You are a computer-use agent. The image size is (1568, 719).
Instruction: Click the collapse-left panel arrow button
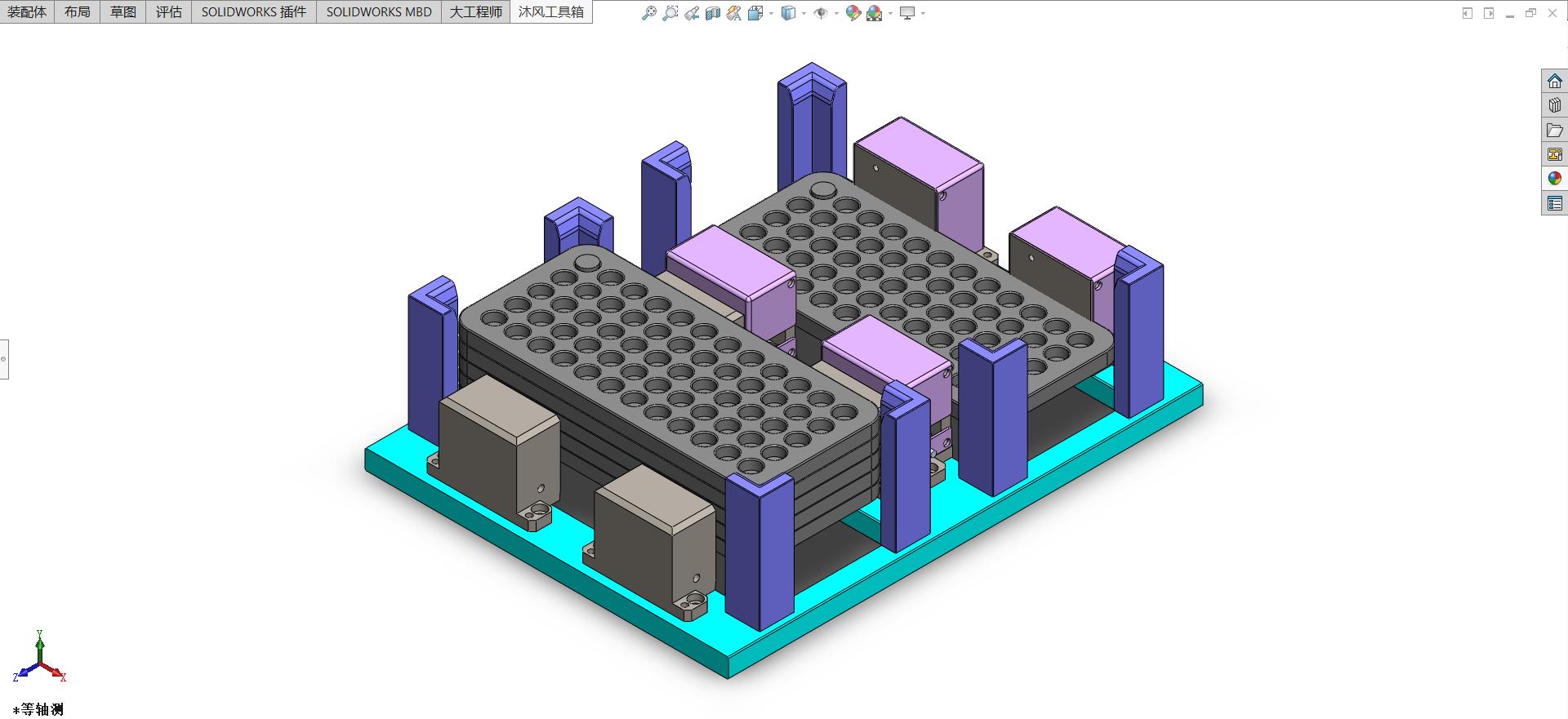(x=1468, y=13)
